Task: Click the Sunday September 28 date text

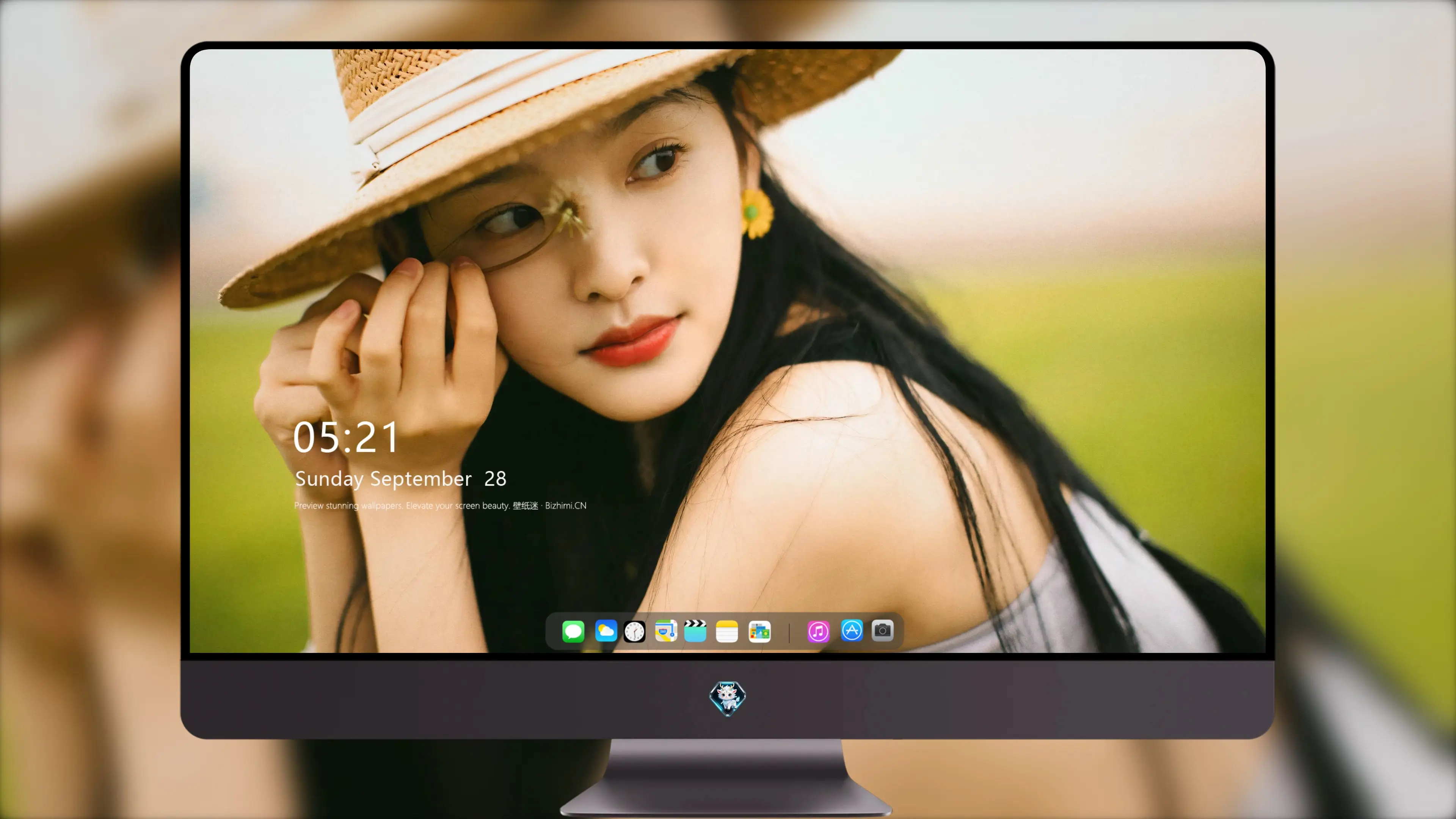Action: (401, 479)
